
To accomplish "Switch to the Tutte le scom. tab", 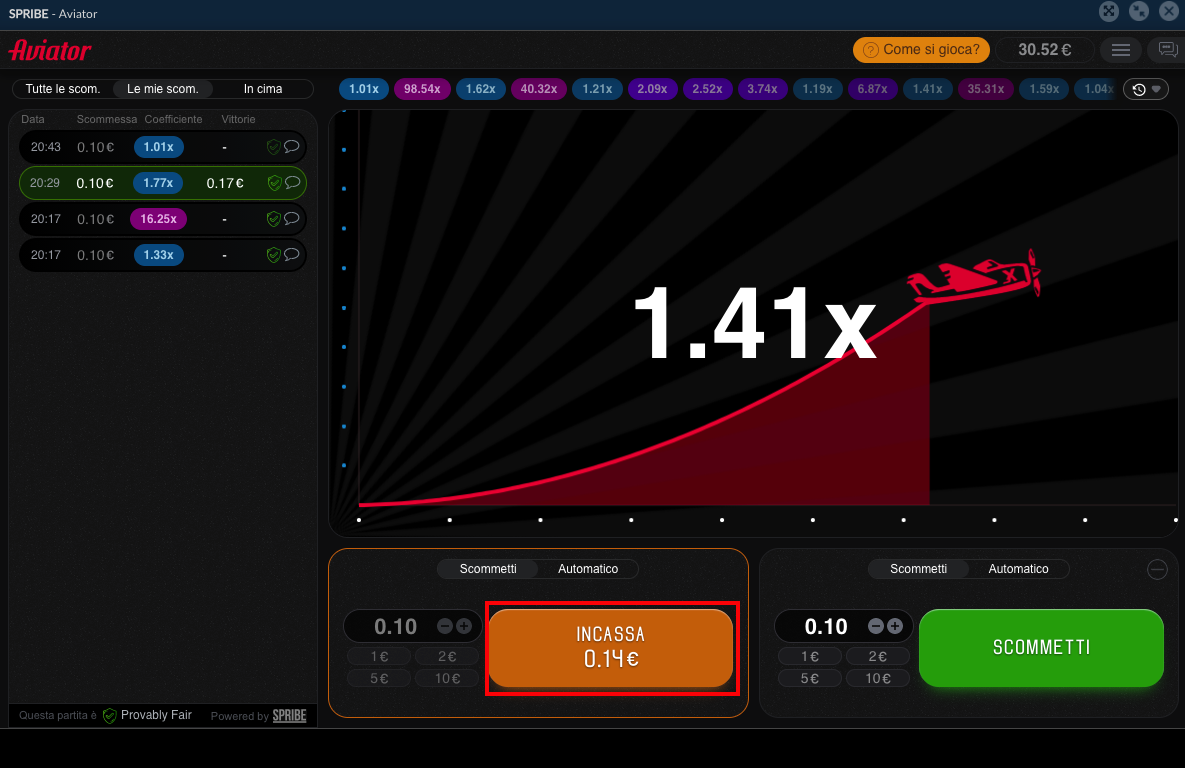I will click(63, 89).
